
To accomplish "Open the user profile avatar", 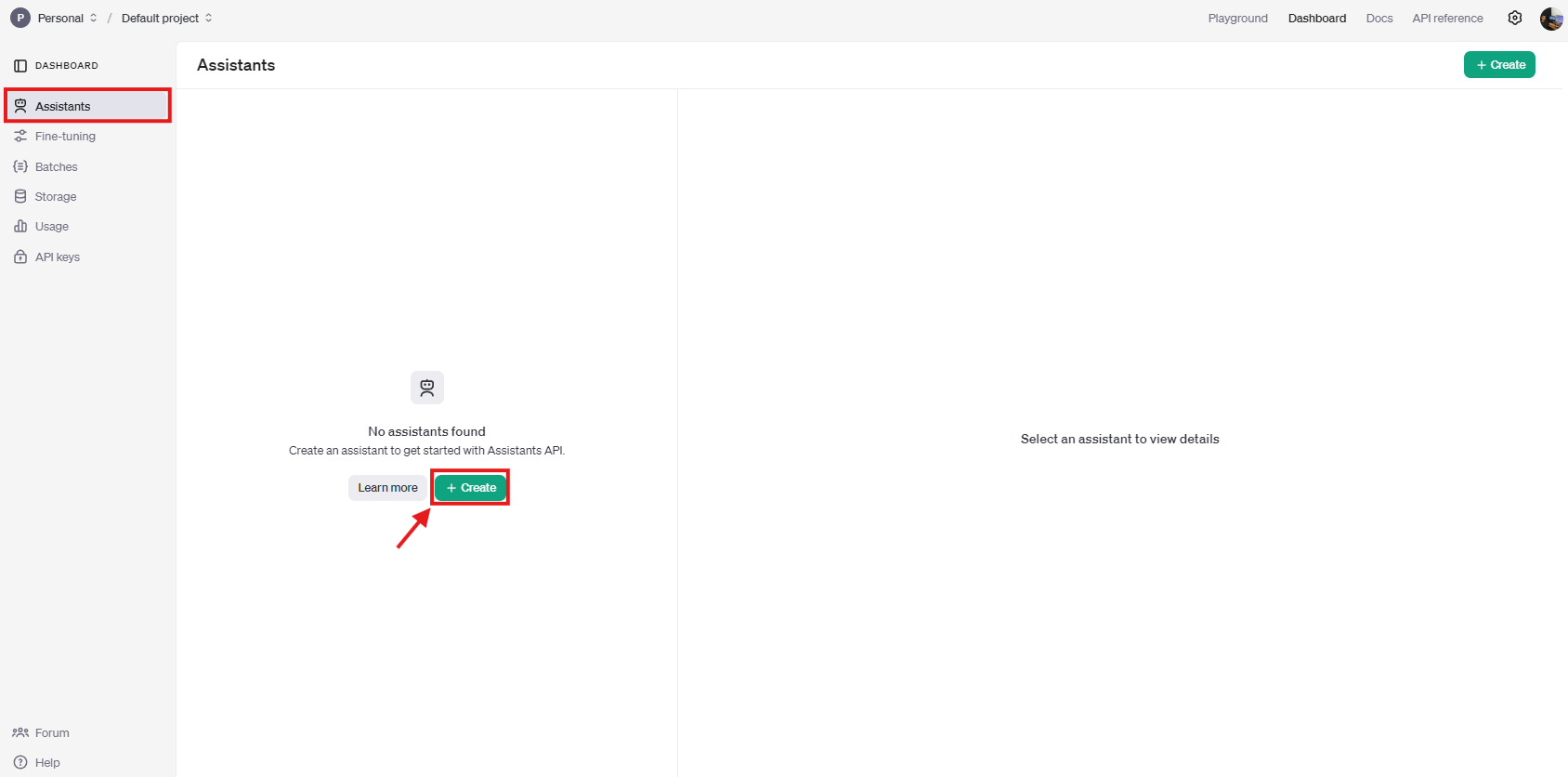I will (1550, 19).
